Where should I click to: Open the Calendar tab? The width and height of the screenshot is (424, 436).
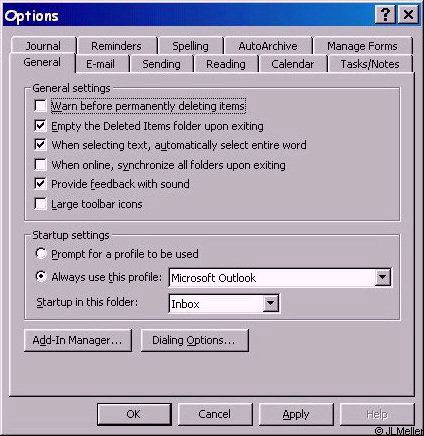click(293, 64)
